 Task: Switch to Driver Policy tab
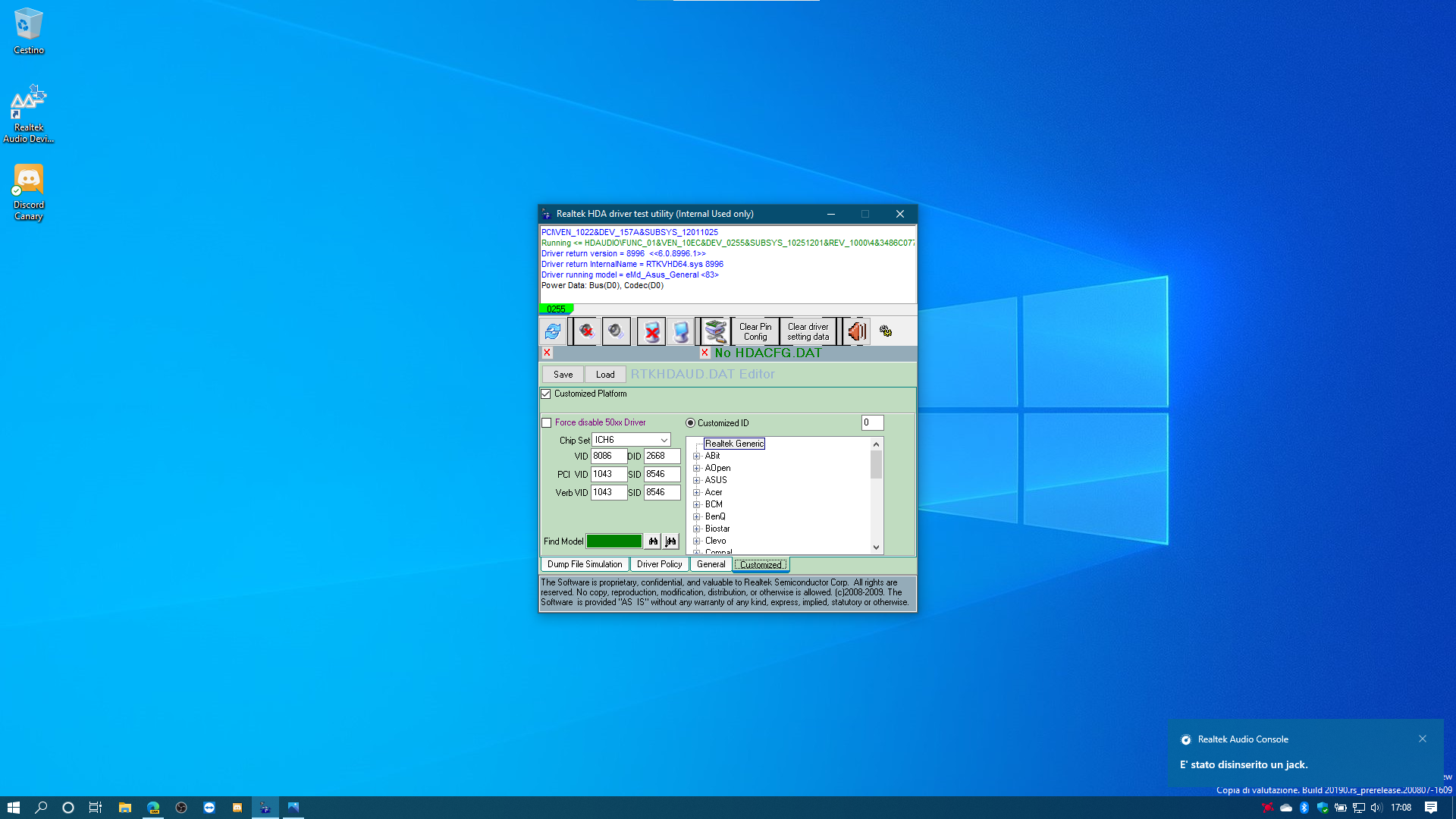pos(659,564)
